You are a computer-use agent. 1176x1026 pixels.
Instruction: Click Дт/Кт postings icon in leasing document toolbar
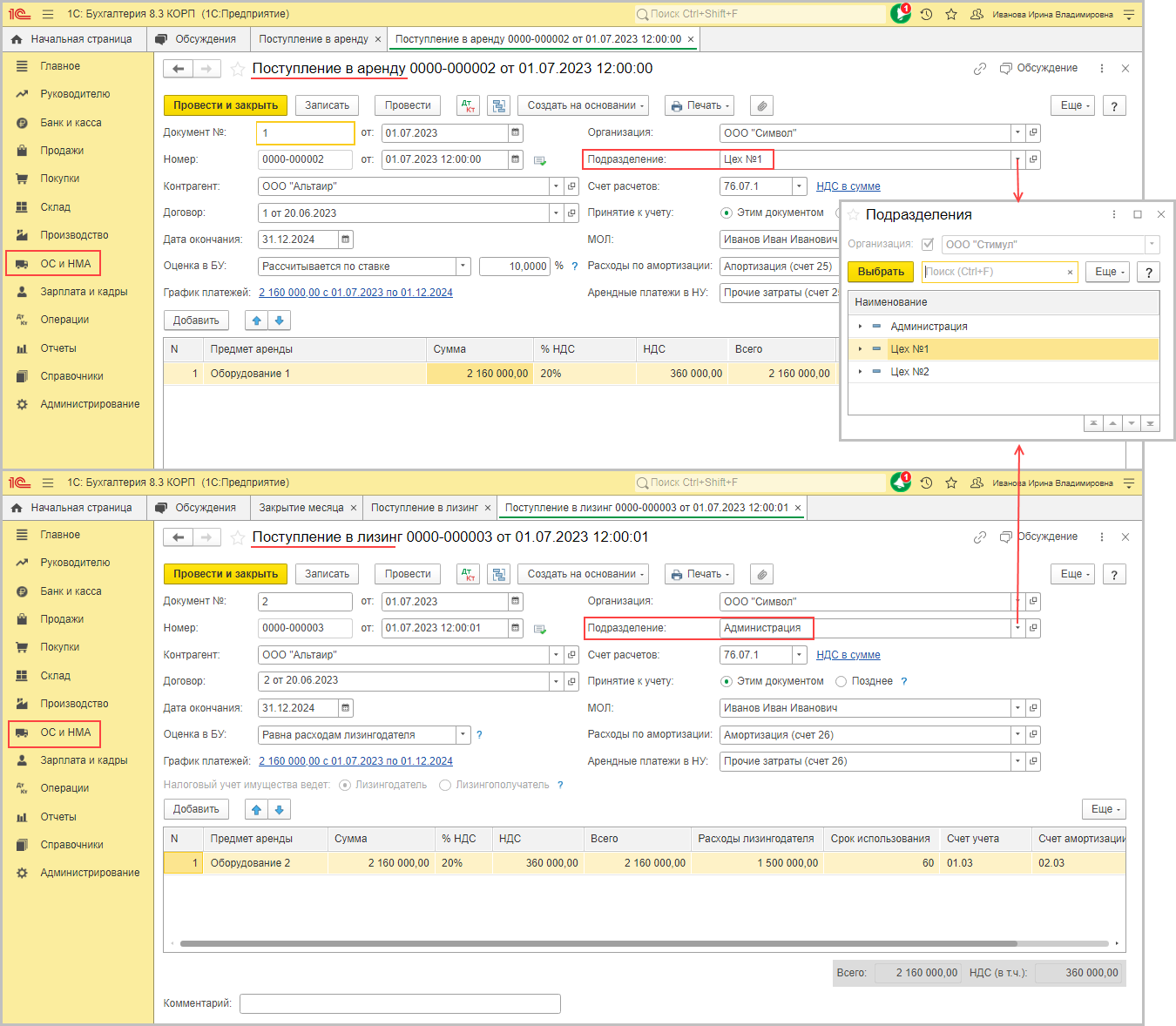(469, 575)
